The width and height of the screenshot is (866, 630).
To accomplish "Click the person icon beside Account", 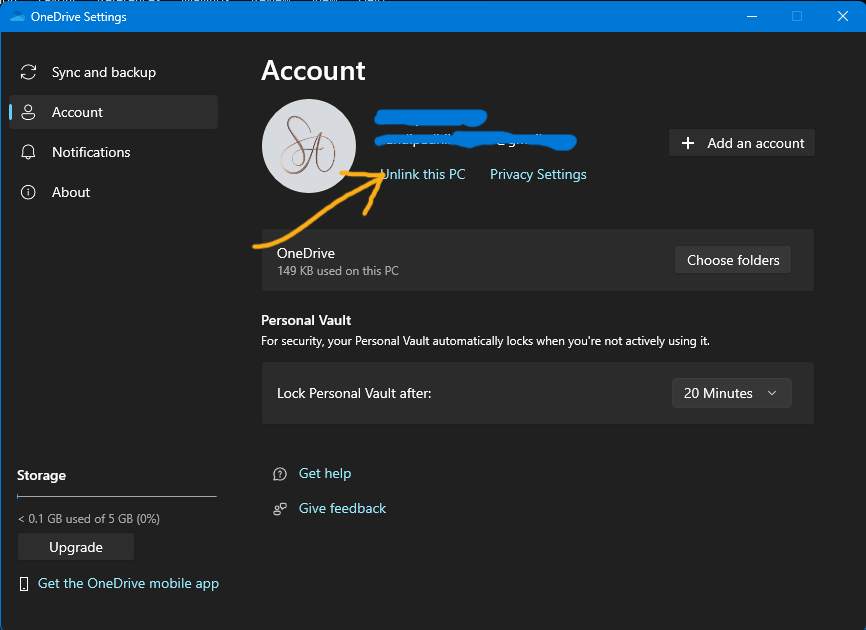I will pos(28,112).
